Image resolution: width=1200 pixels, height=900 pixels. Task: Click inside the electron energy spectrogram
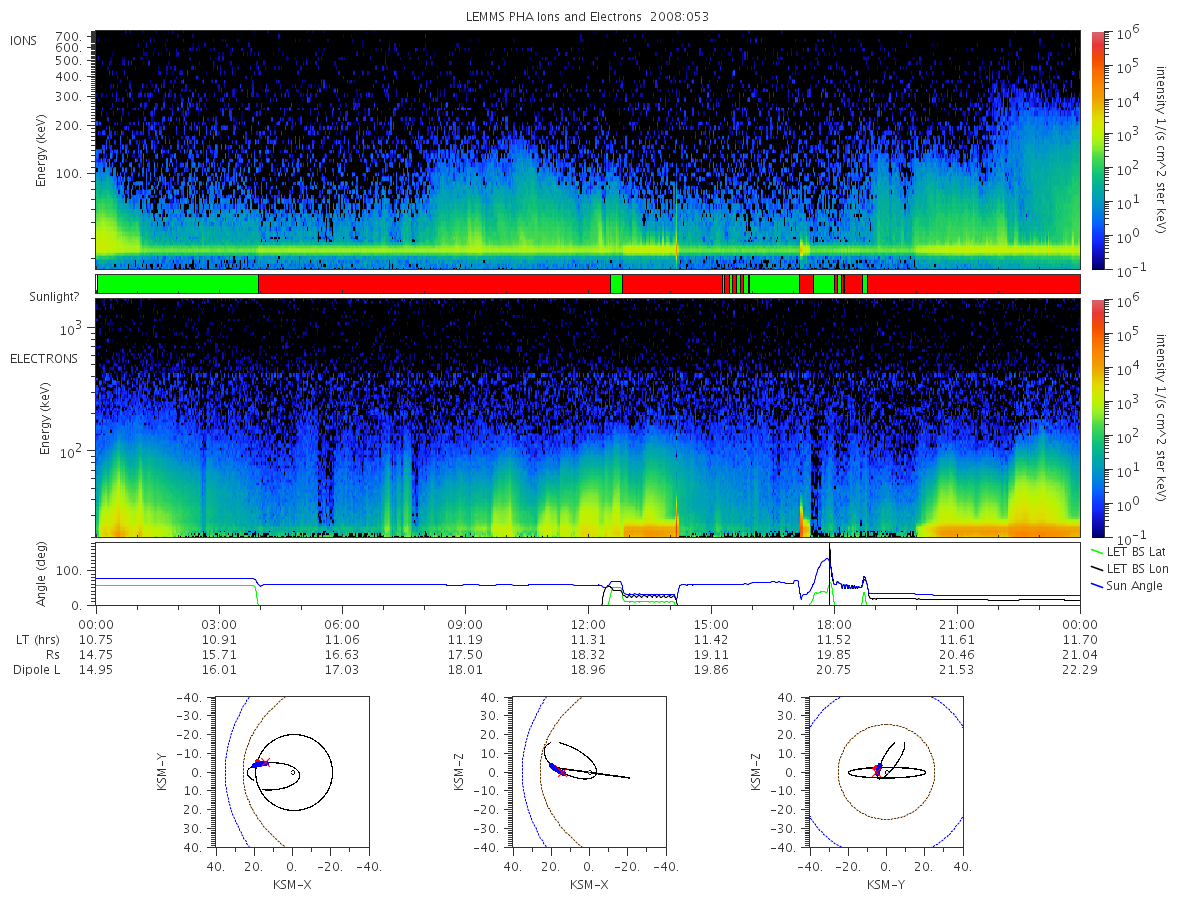[588, 418]
